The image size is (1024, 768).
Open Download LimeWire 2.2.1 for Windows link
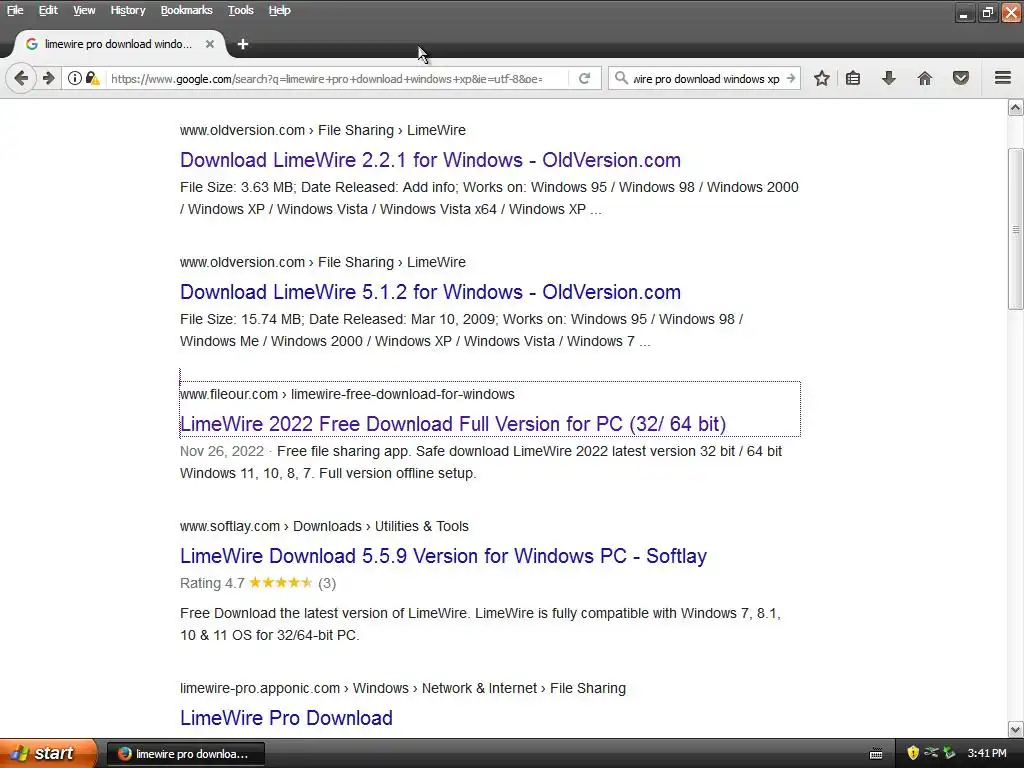pyautogui.click(x=430, y=160)
